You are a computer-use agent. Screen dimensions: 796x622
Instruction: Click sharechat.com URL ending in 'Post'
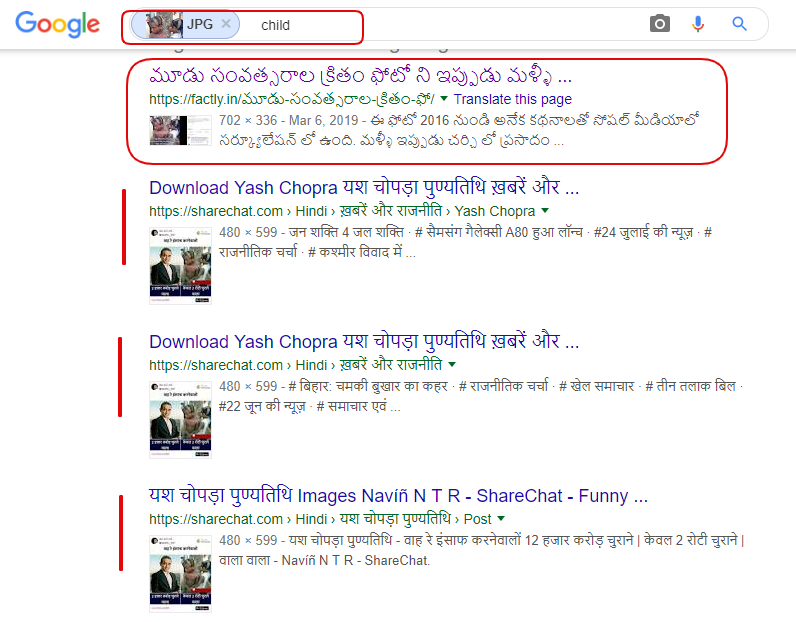[320, 519]
